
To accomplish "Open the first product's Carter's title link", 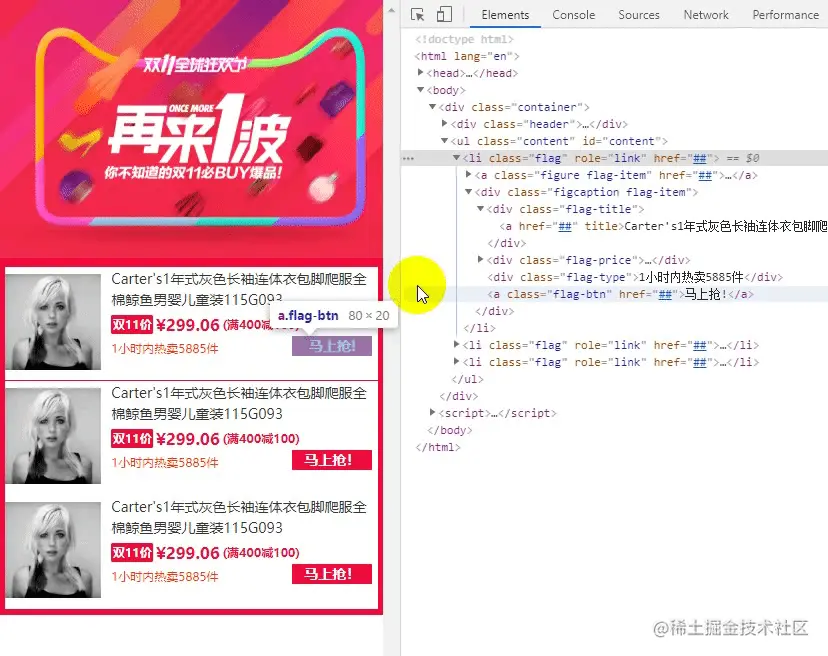I will pyautogui.click(x=239, y=289).
